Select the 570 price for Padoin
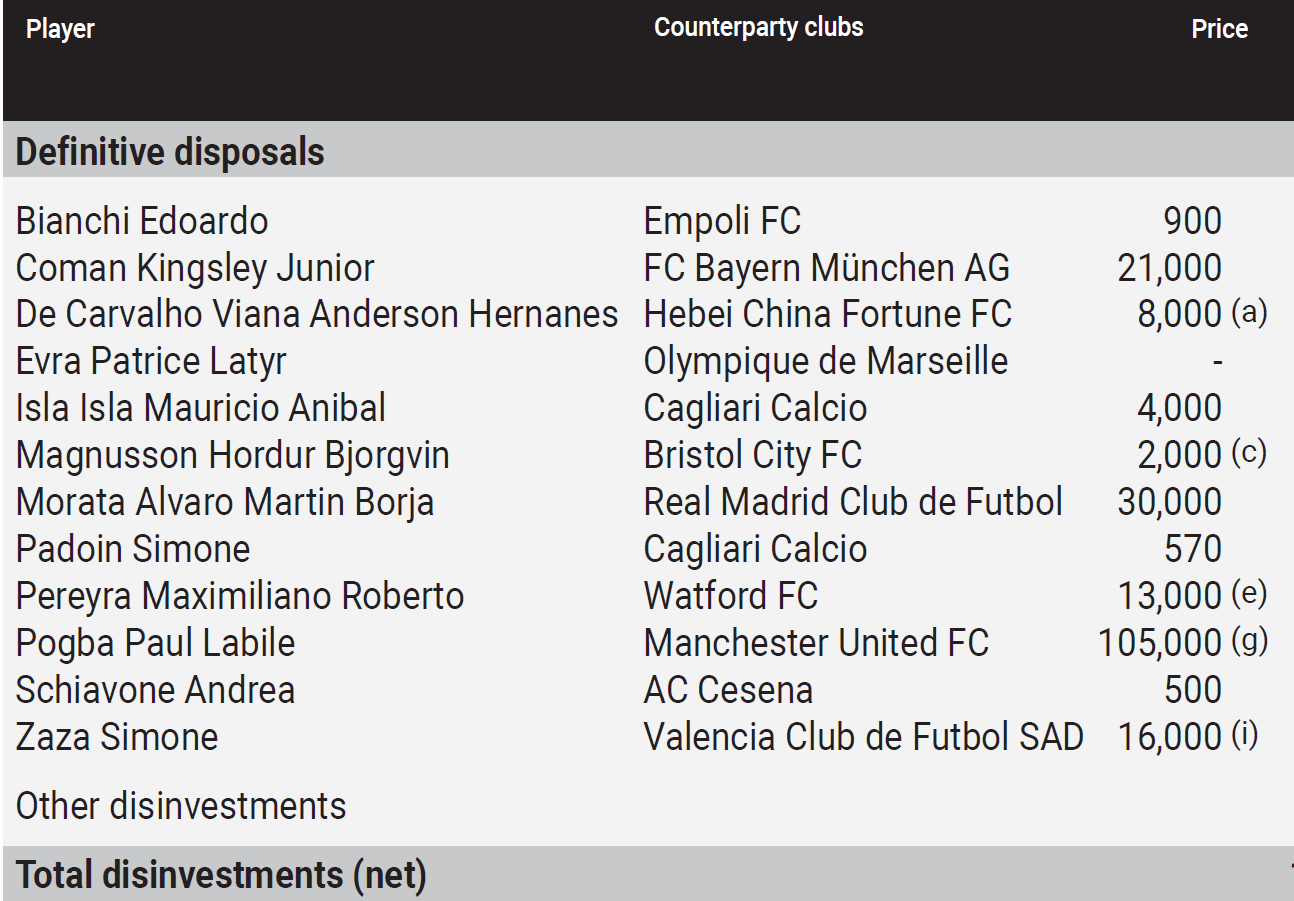Screen dimensions: 1294x901 click(x=1193, y=549)
